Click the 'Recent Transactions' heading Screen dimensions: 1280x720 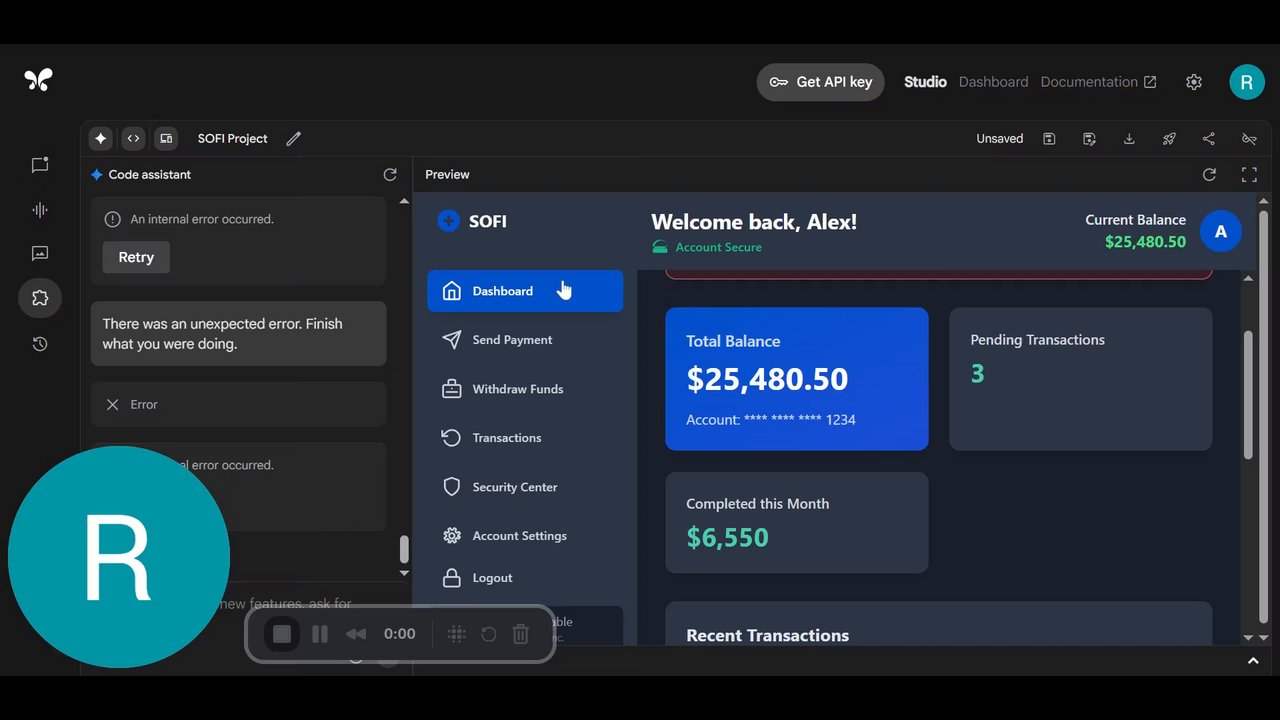pyautogui.click(x=768, y=635)
